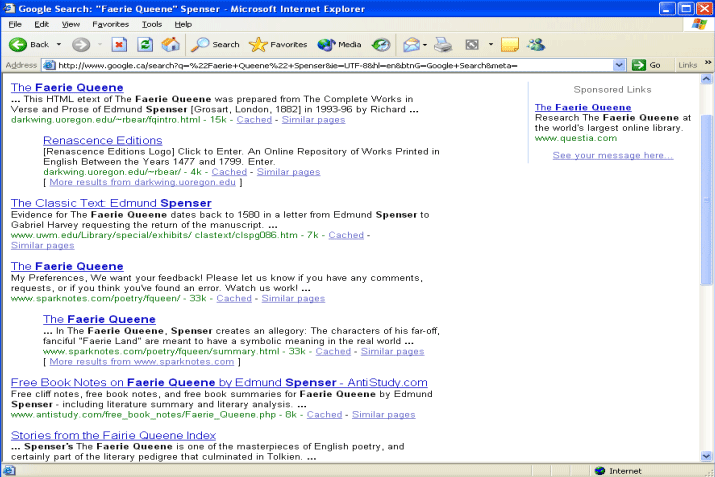Click the 'Sponsored Links' heading text
Screen dimensions: 715x477
pyautogui.click(x=612, y=90)
